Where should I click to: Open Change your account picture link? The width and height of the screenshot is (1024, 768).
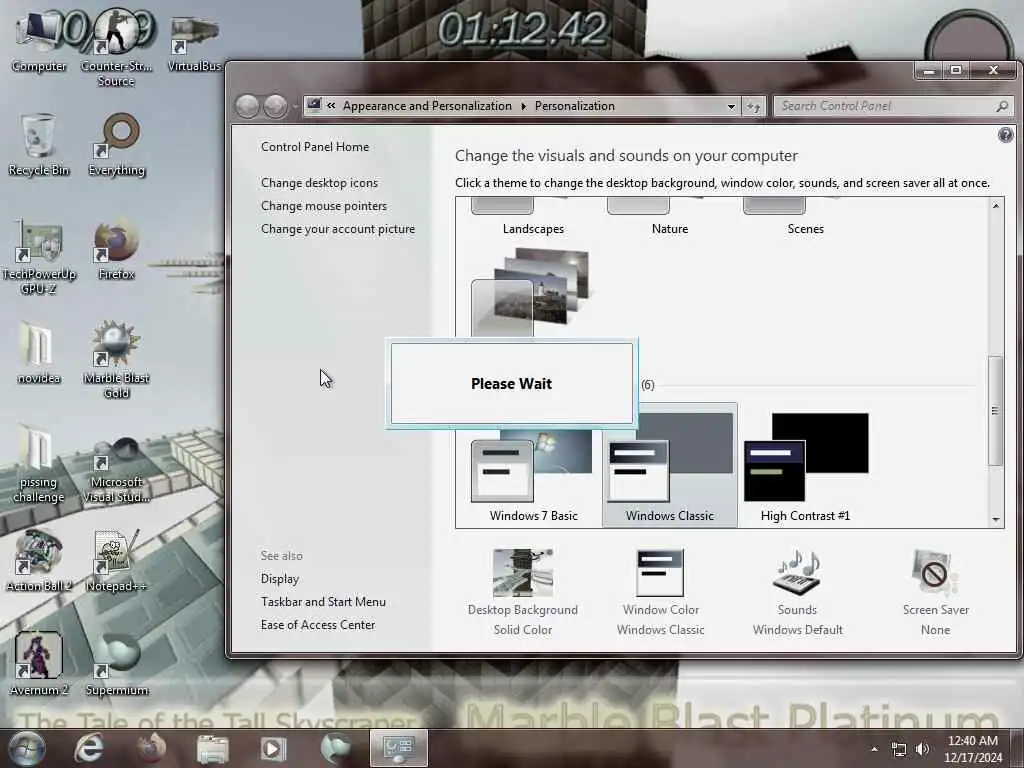338,229
